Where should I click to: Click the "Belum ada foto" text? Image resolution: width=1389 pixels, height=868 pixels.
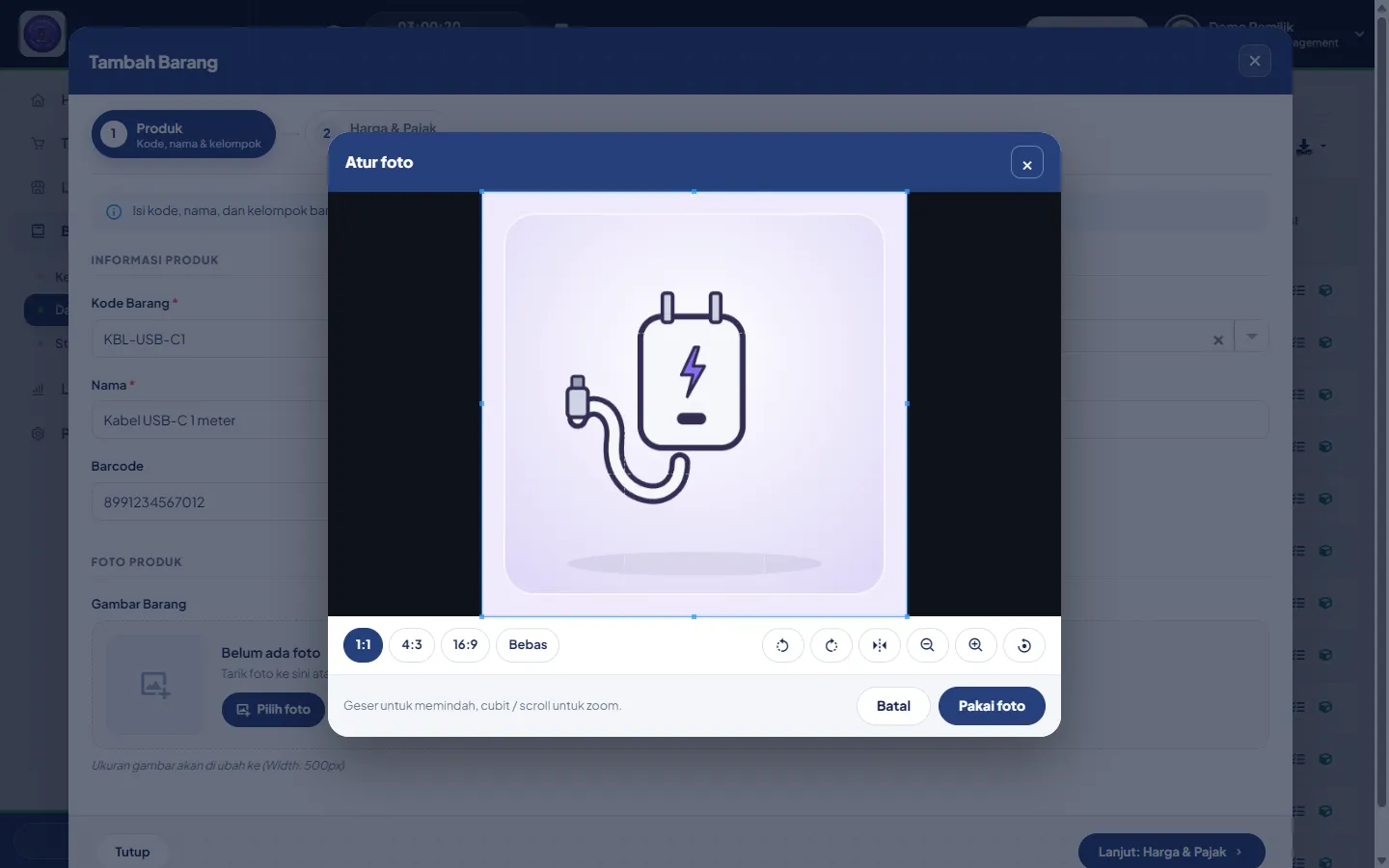pyautogui.click(x=271, y=653)
